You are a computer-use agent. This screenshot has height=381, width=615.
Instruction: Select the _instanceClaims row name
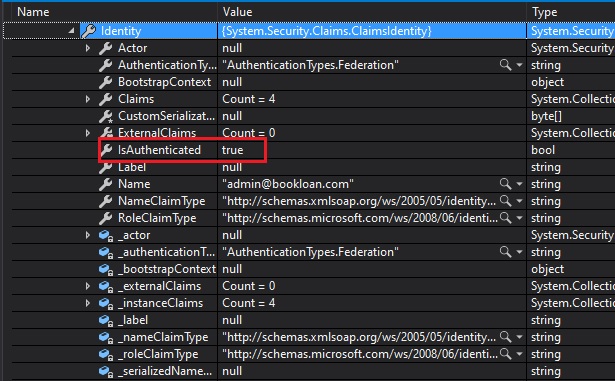tap(161, 303)
